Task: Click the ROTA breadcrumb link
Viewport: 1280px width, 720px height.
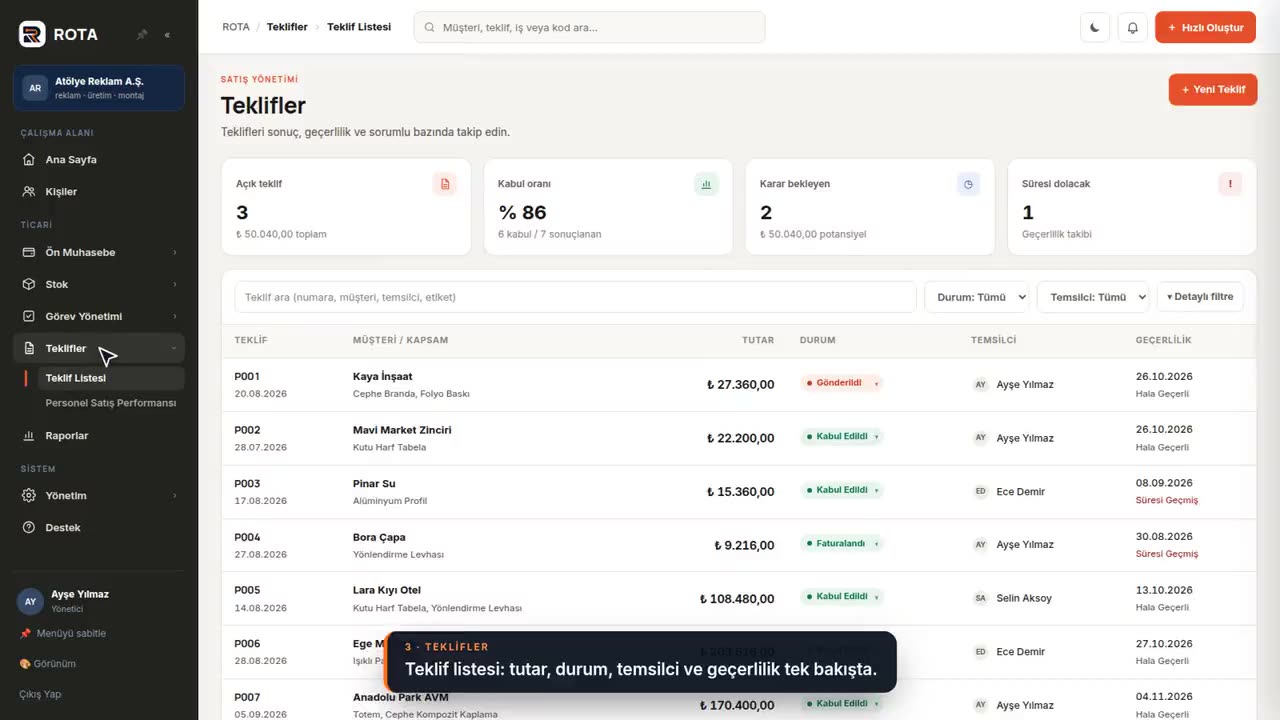Action: 236,27
